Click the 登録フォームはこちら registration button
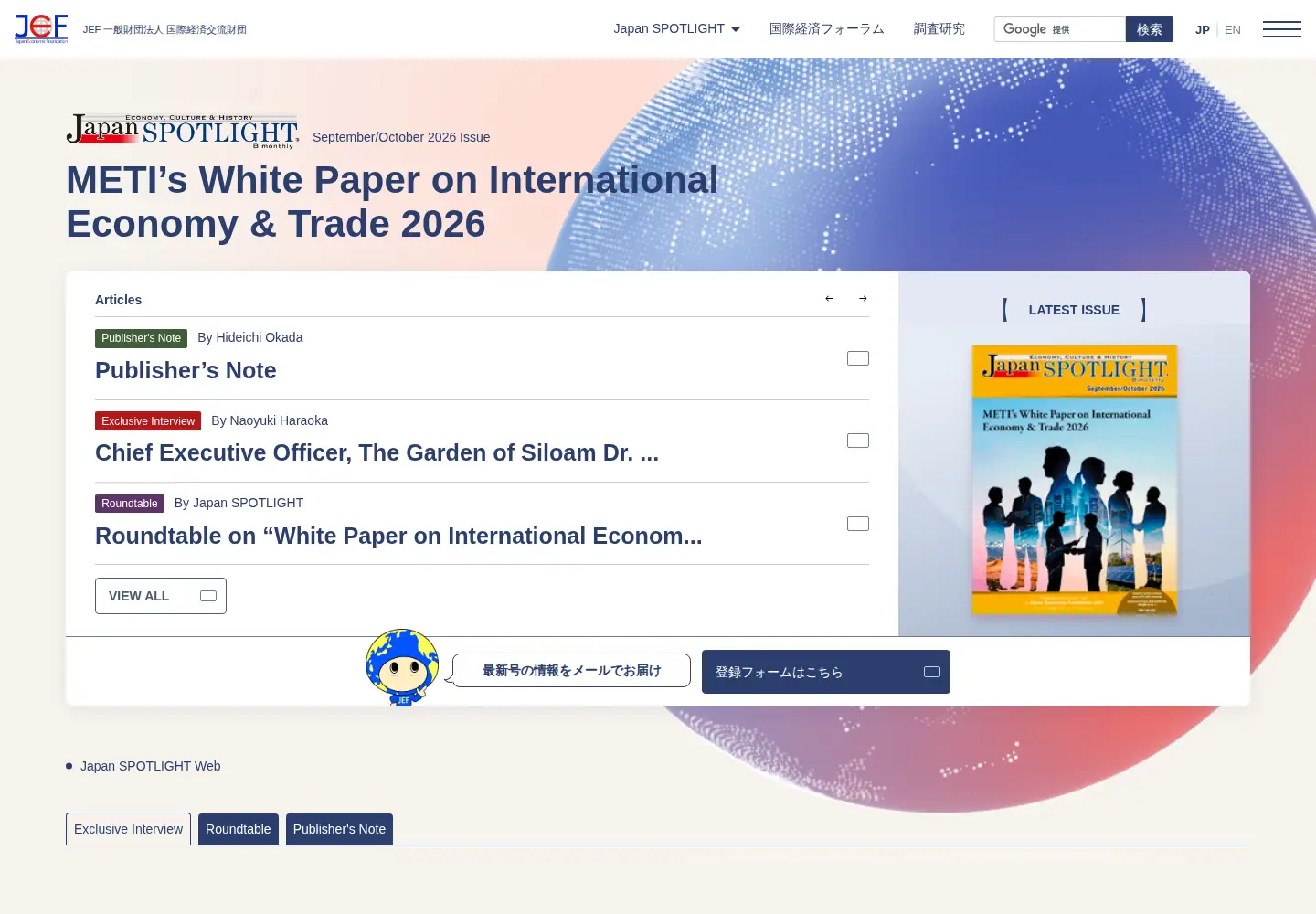 [826, 672]
